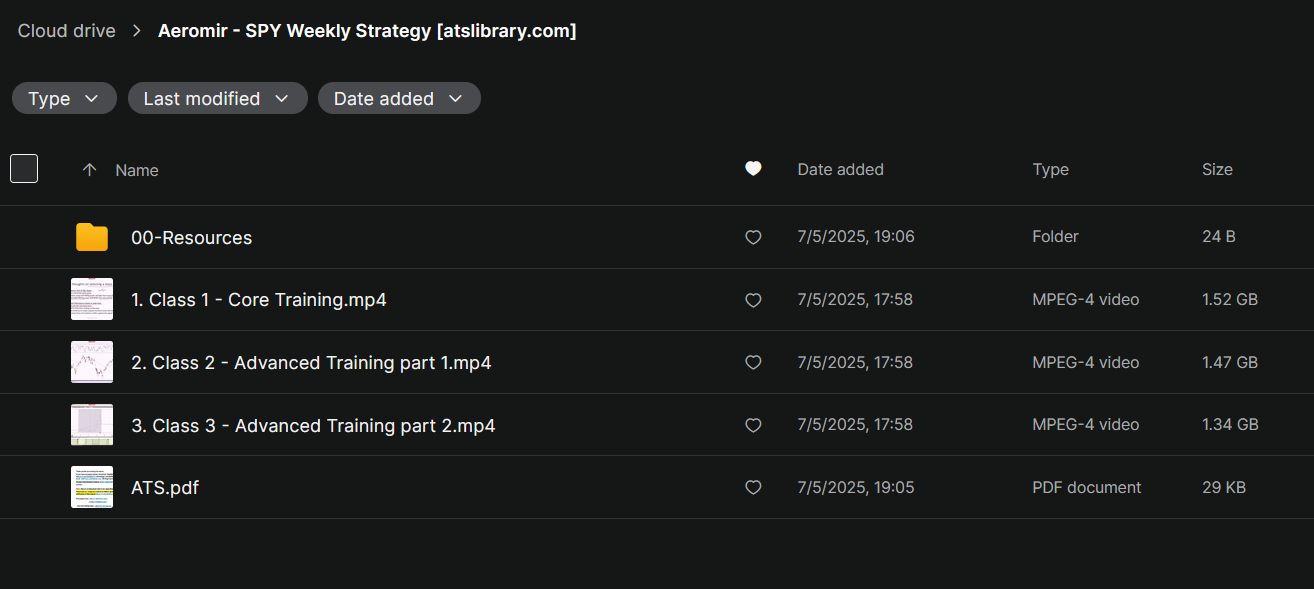Screen dimensions: 1314x589
Task: Favorite Class 1 - Core Training video
Action: 753,300
